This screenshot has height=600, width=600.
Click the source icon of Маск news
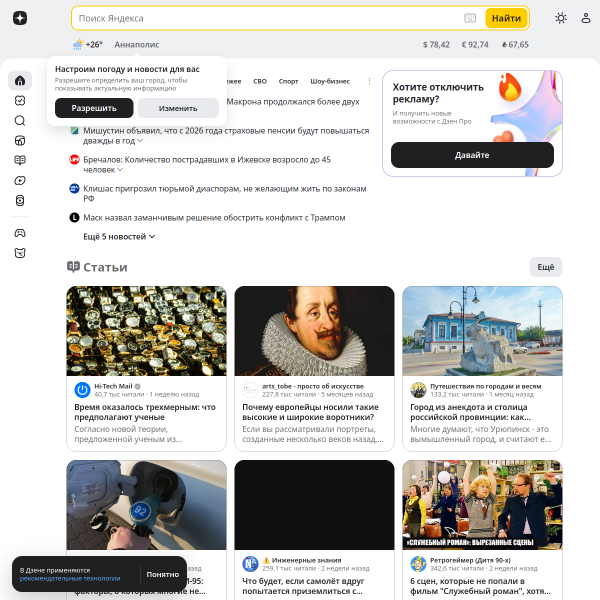(x=74, y=217)
